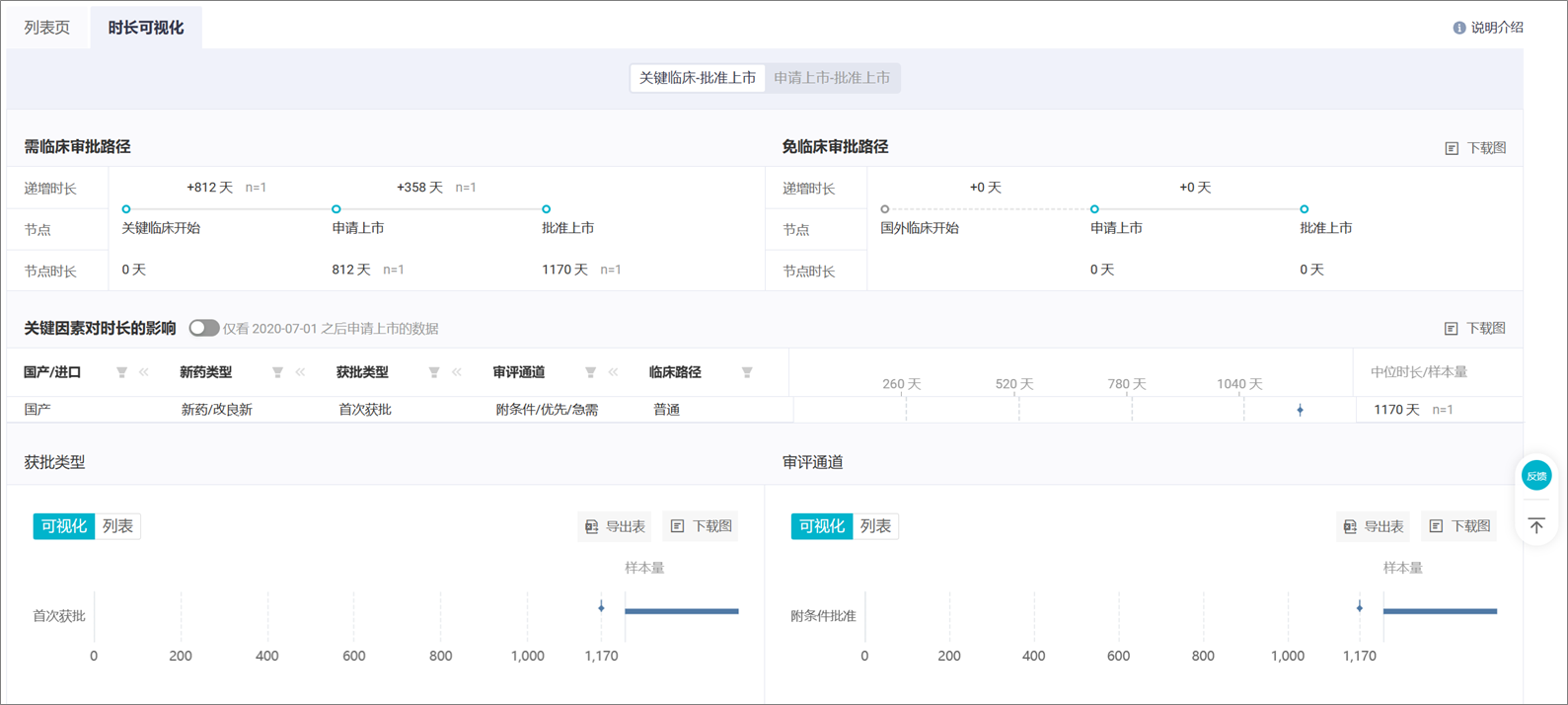Click 关键临床开始 node circle
This screenshot has width=1568, height=705.
[x=126, y=209]
